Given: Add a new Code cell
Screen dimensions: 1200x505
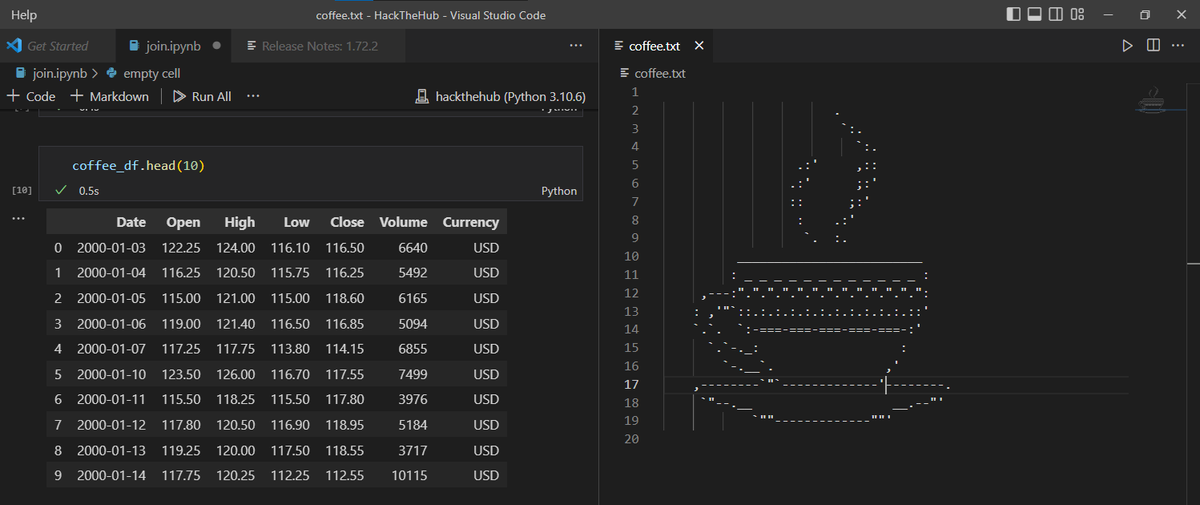Looking at the screenshot, I should coord(31,97).
